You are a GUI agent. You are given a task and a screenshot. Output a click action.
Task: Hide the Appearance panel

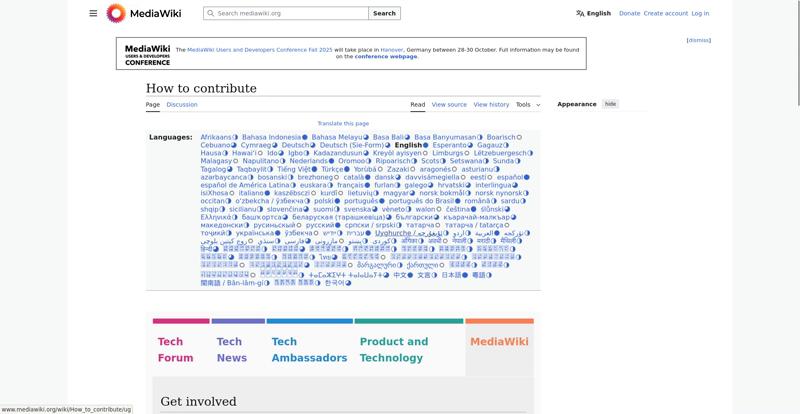coord(610,104)
